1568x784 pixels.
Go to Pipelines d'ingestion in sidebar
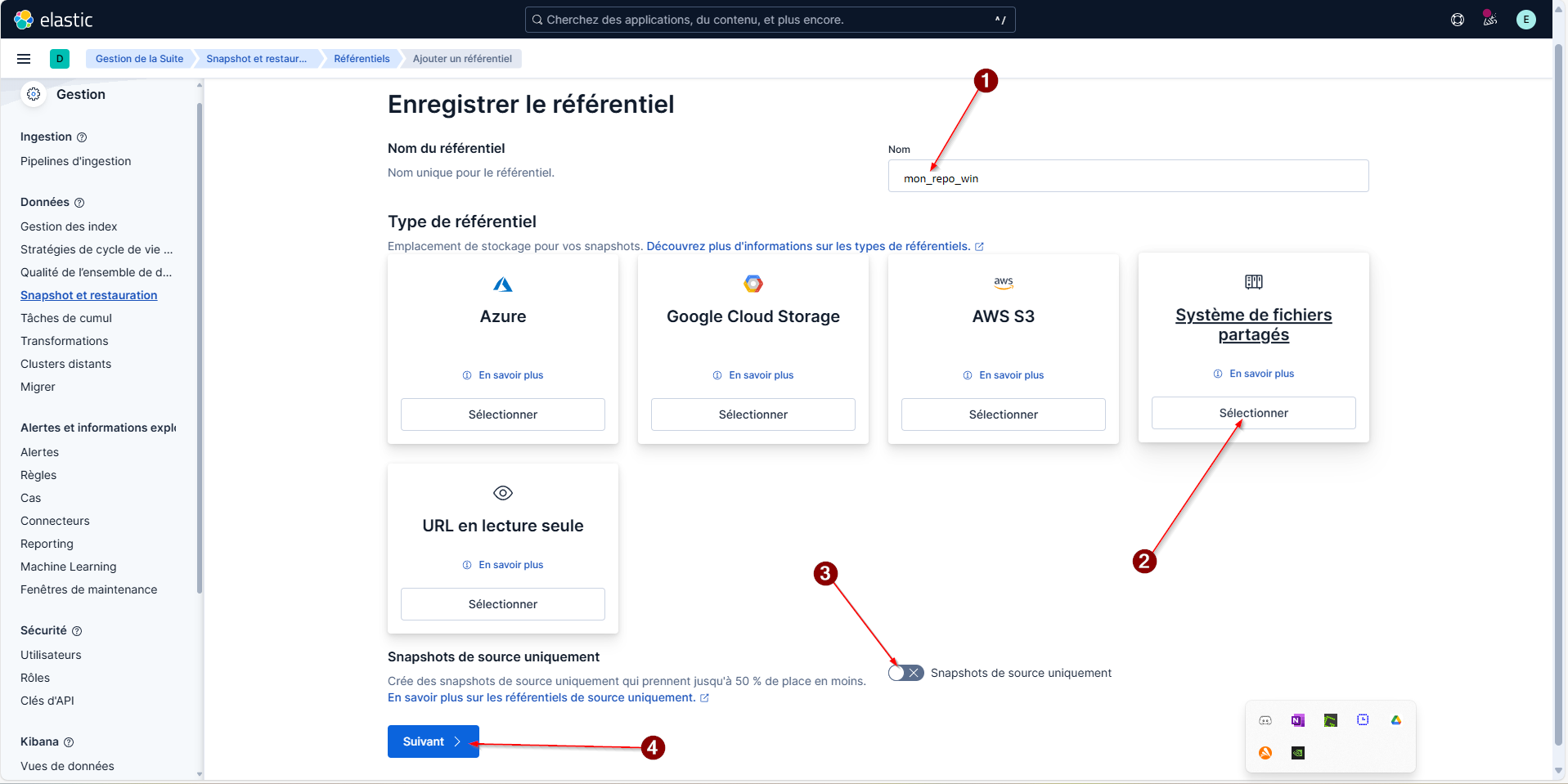pyautogui.click(x=75, y=161)
